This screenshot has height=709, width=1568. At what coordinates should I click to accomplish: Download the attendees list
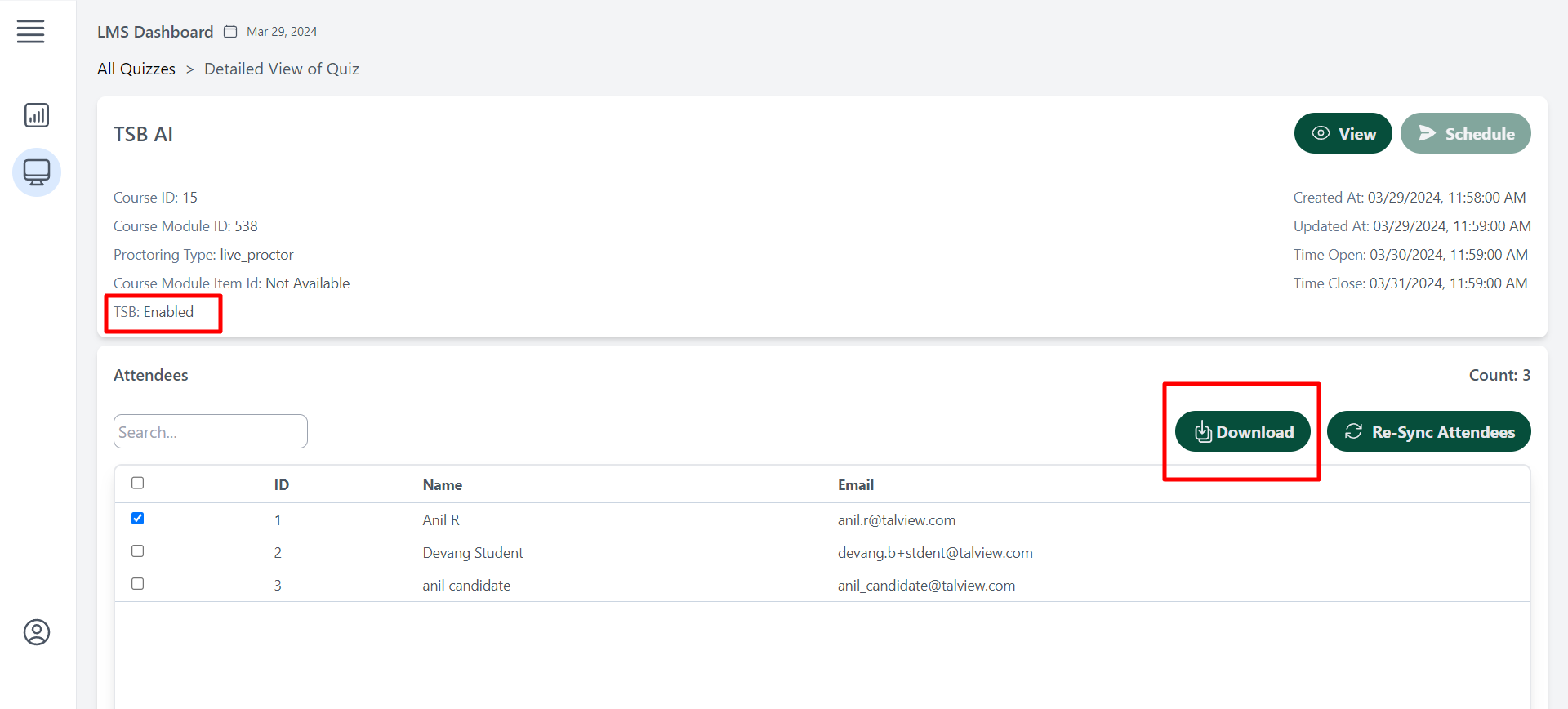(1243, 431)
